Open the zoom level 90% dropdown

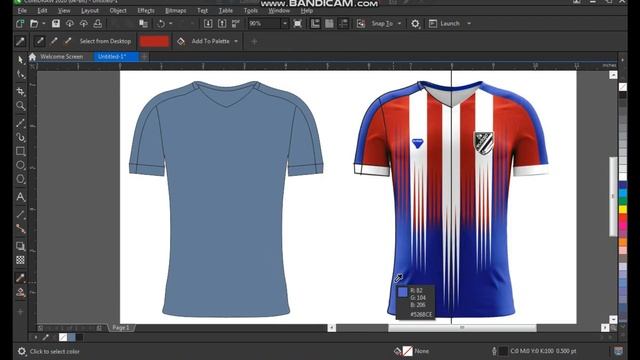point(285,24)
